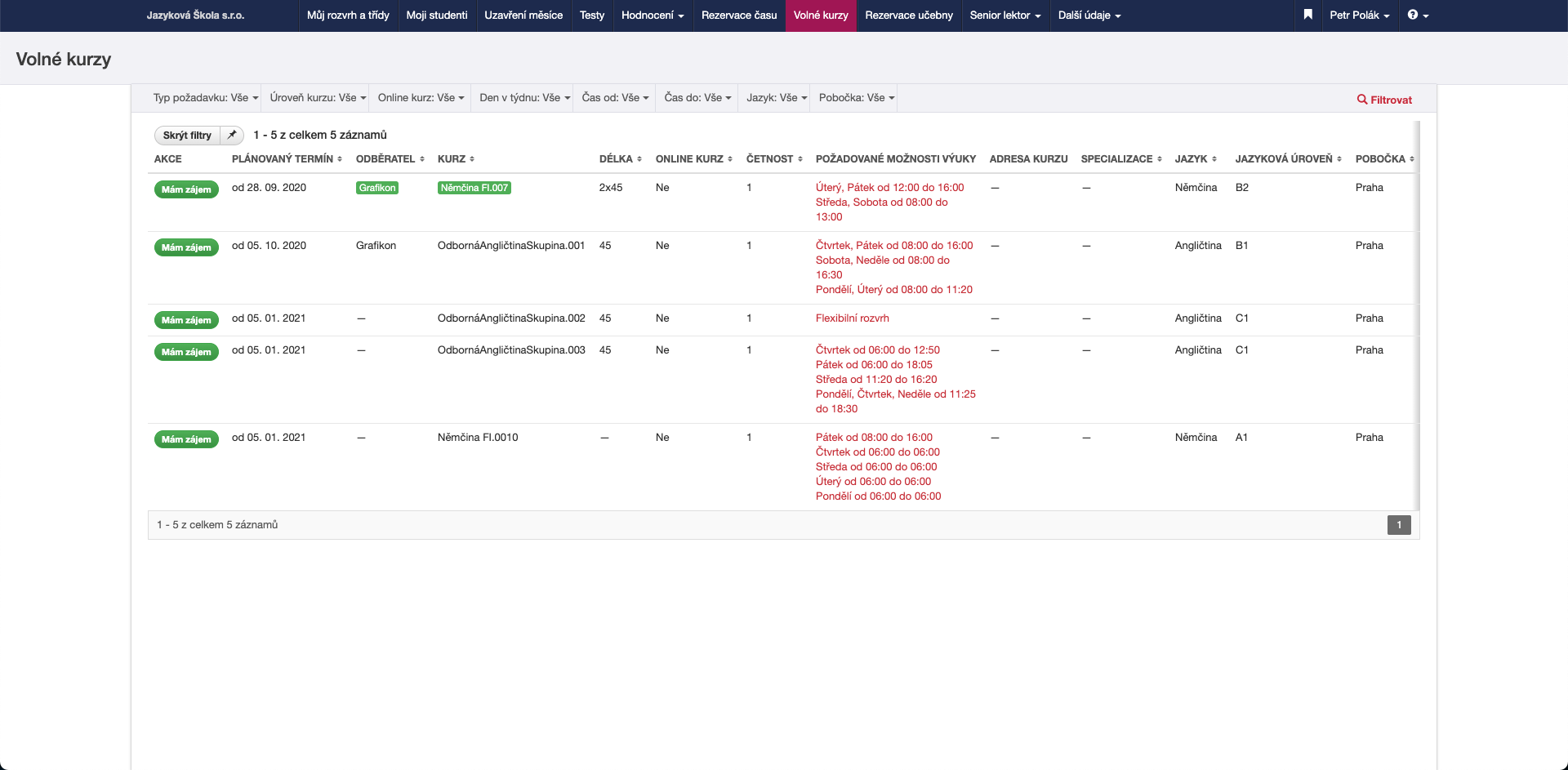Image resolution: width=1568 pixels, height=770 pixels.
Task: Click page 1 pagination button
Action: [1399, 525]
